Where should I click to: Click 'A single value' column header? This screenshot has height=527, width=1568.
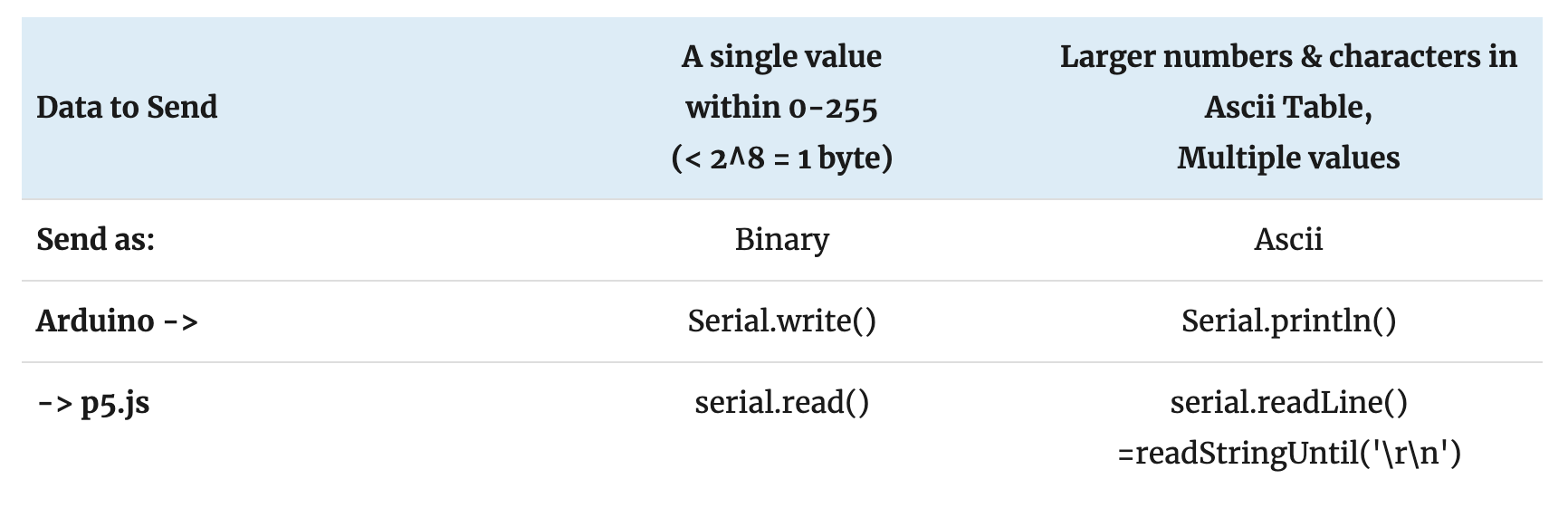click(781, 56)
